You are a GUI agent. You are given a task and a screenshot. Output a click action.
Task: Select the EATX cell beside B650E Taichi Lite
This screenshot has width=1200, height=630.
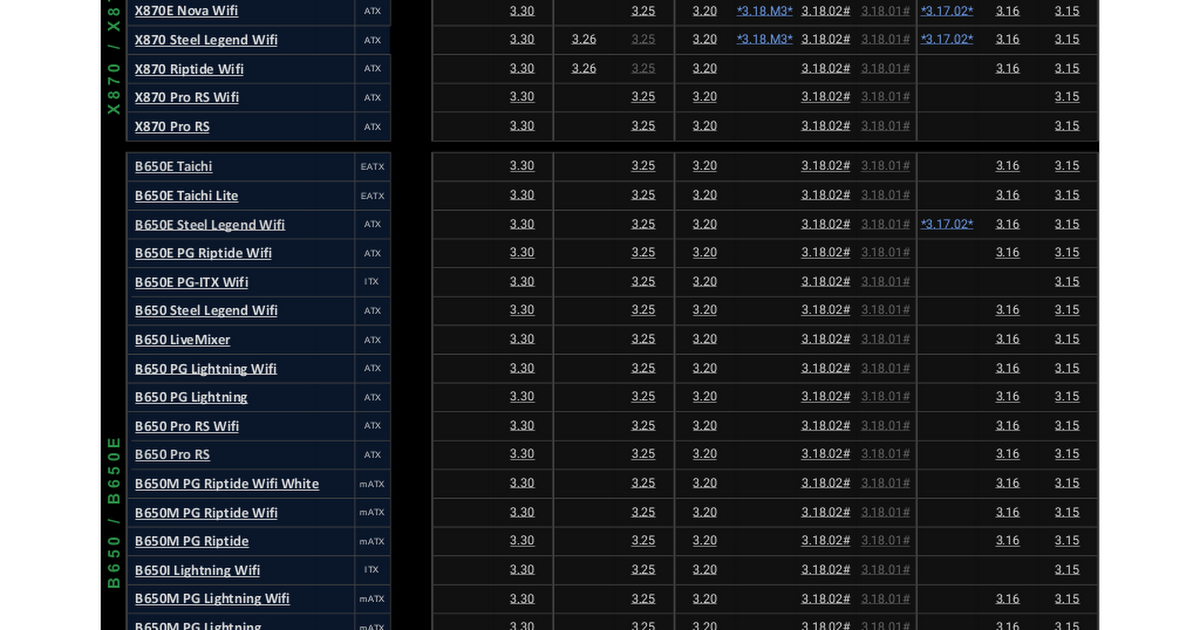click(372, 196)
